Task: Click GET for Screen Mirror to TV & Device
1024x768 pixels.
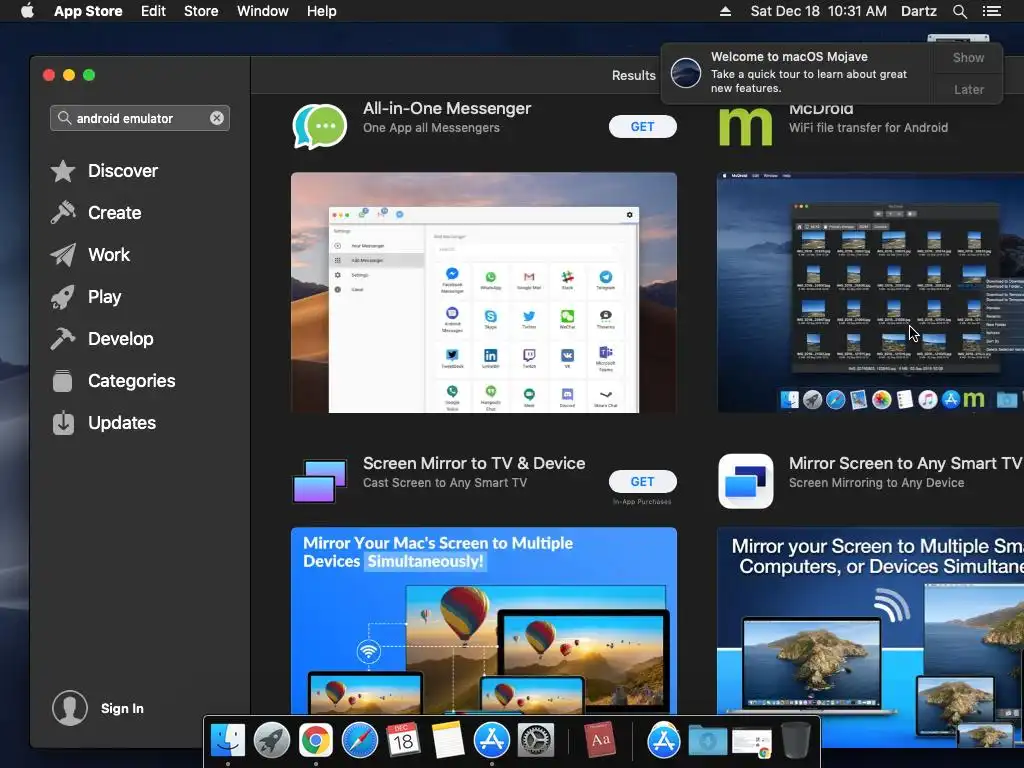Action: (x=643, y=481)
